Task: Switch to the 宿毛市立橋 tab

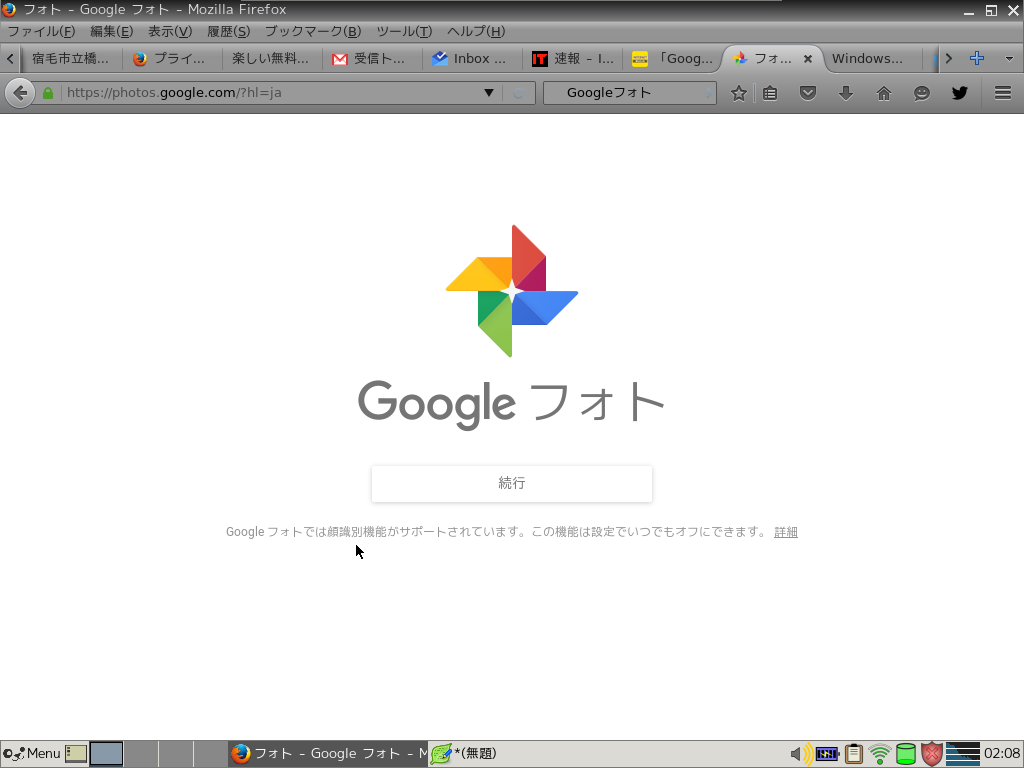Action: [71, 59]
